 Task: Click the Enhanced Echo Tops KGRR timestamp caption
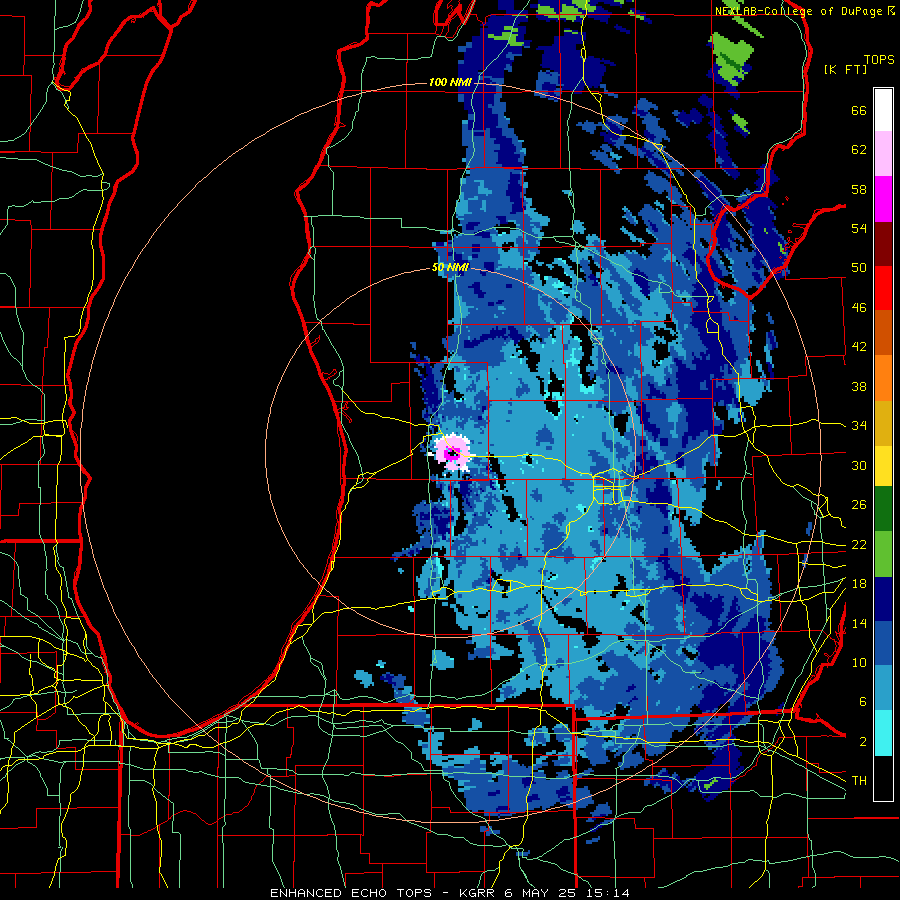[450, 893]
